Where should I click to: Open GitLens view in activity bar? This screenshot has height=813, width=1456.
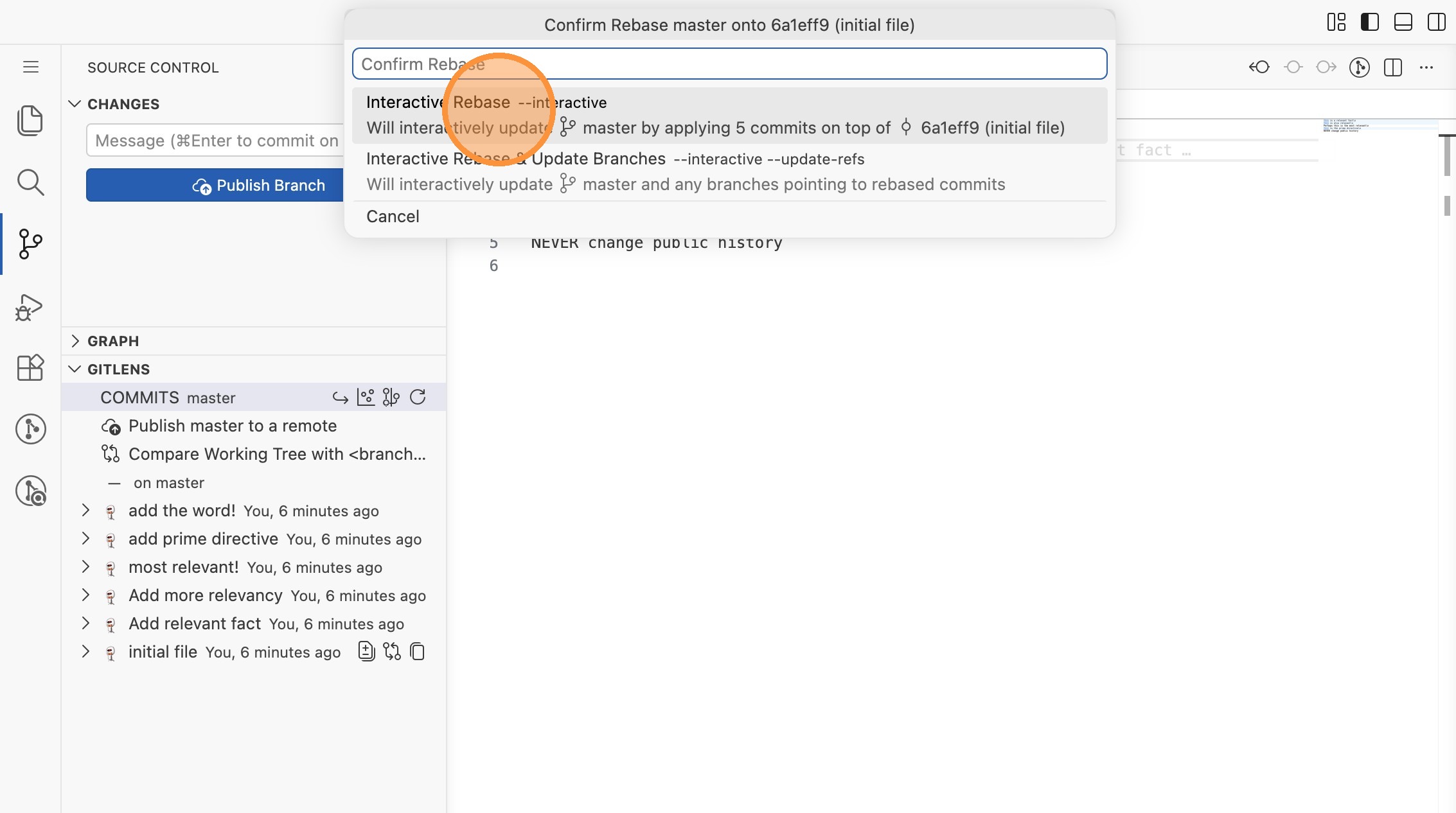[30, 429]
